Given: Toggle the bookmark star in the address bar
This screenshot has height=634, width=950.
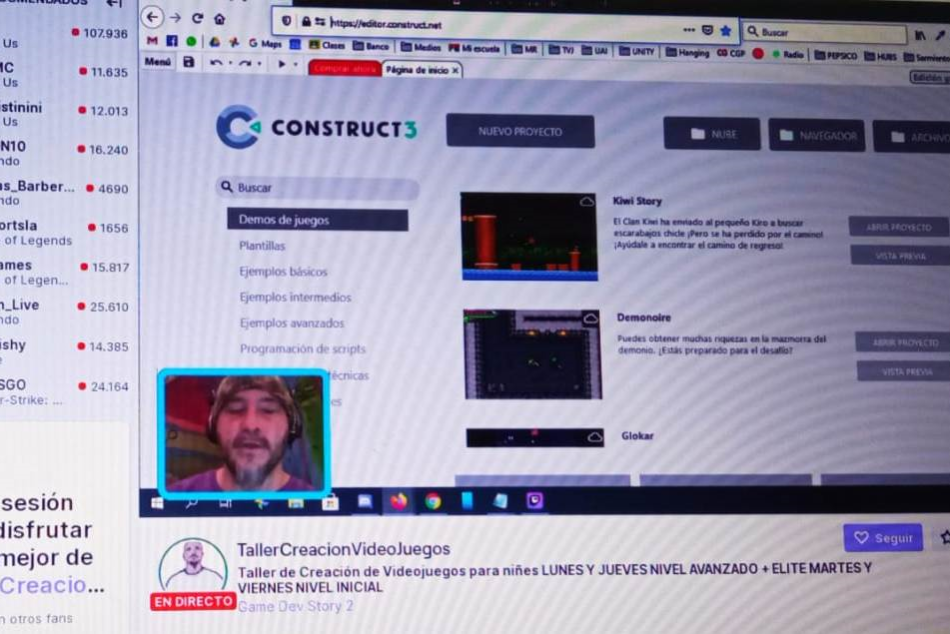Looking at the screenshot, I should click(723, 31).
